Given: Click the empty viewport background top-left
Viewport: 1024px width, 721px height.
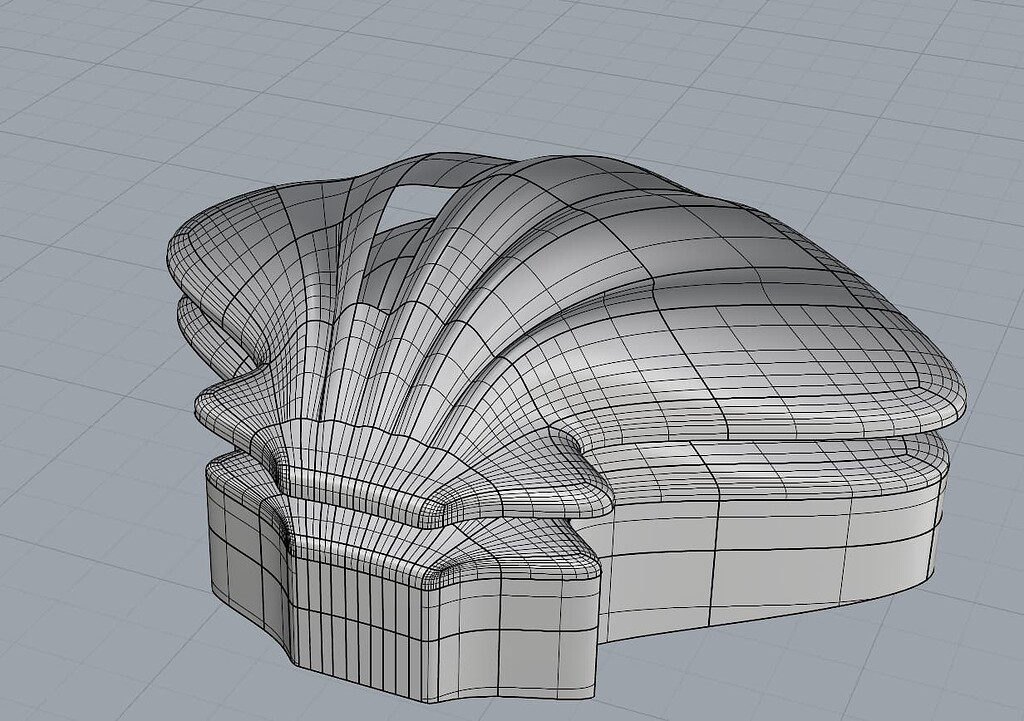Looking at the screenshot, I should click(x=80, y=60).
